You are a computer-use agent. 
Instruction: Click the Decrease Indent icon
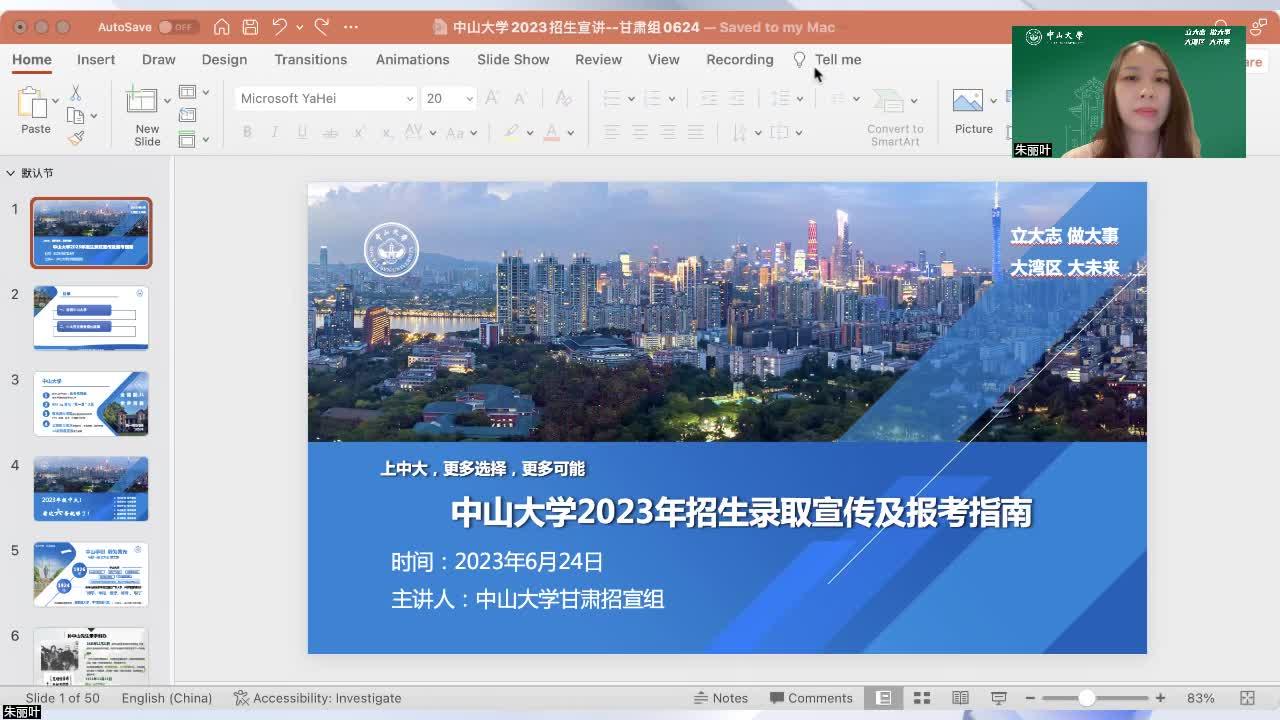(x=709, y=98)
